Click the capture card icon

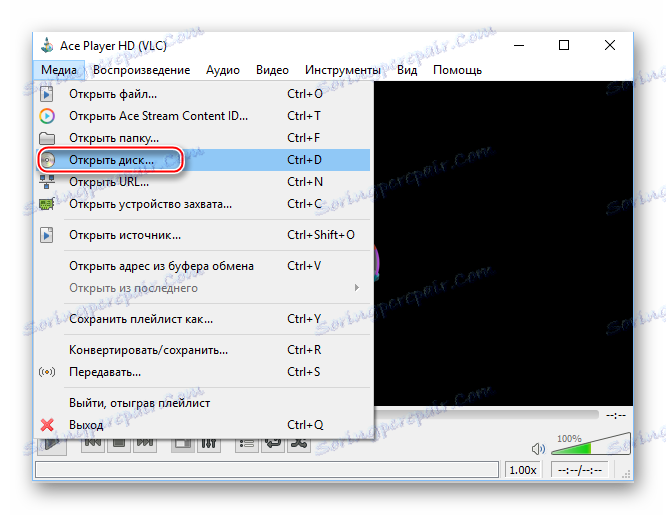point(47,204)
